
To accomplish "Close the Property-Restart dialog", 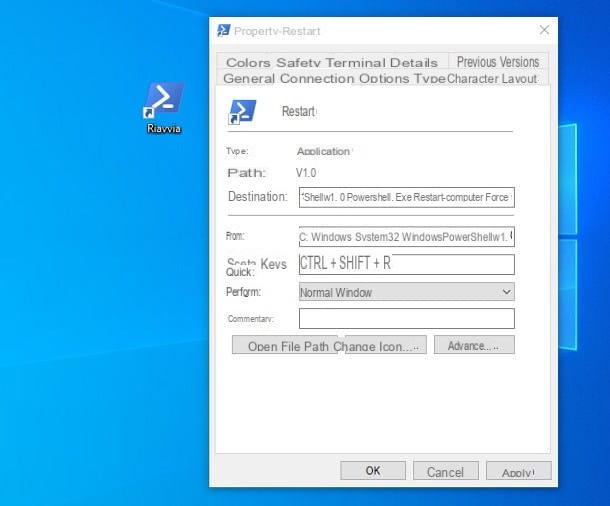I will (544, 30).
